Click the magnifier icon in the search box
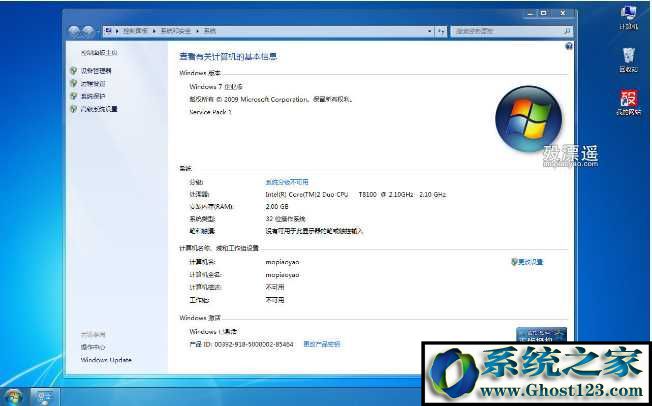The height and width of the screenshot is (406, 652). [567, 31]
